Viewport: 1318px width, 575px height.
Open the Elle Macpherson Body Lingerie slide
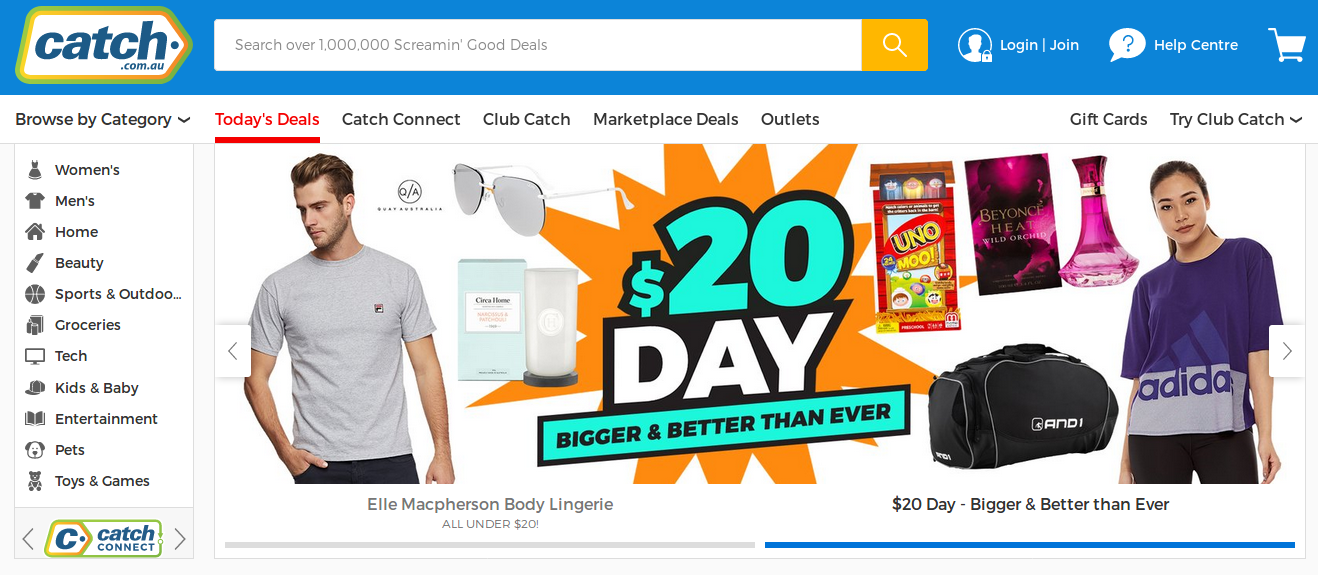click(x=490, y=504)
